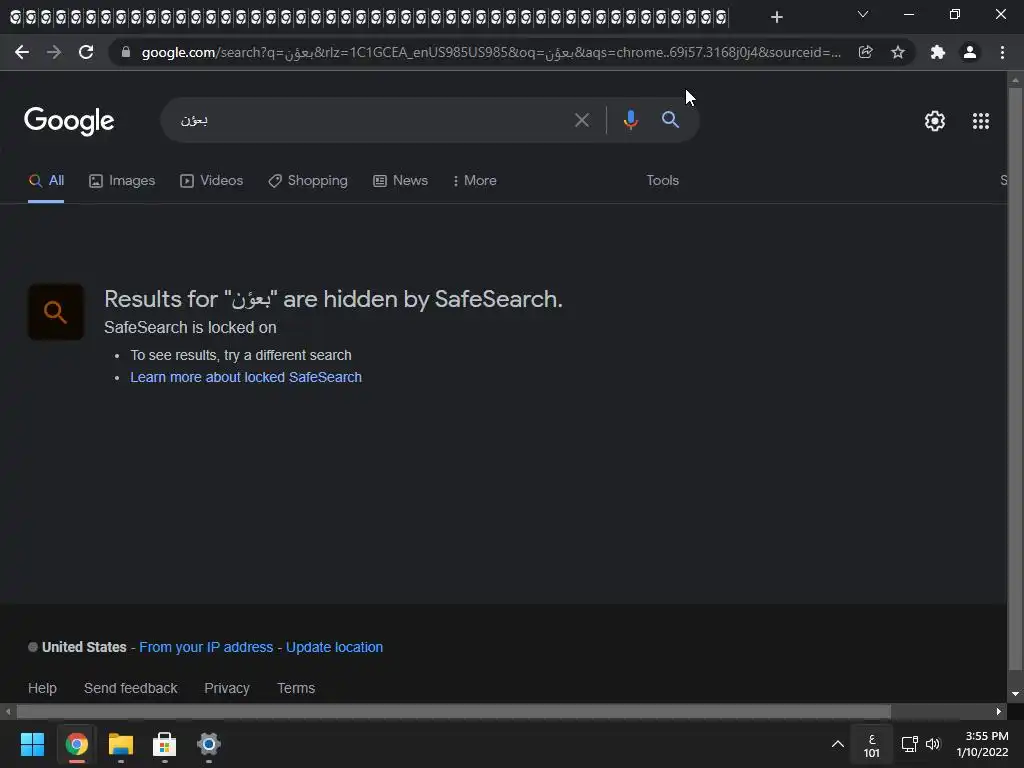Open Google settings gear
This screenshot has height=768, width=1024.
click(x=935, y=121)
